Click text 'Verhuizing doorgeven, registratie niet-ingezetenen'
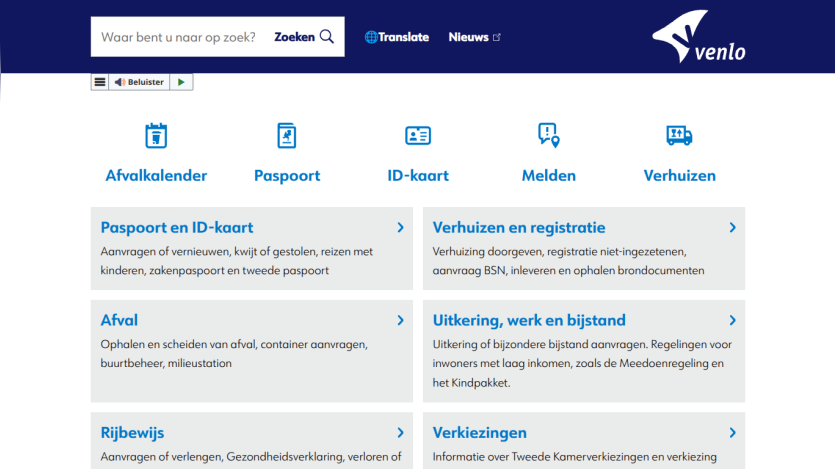The width and height of the screenshot is (835, 469). pos(560,251)
